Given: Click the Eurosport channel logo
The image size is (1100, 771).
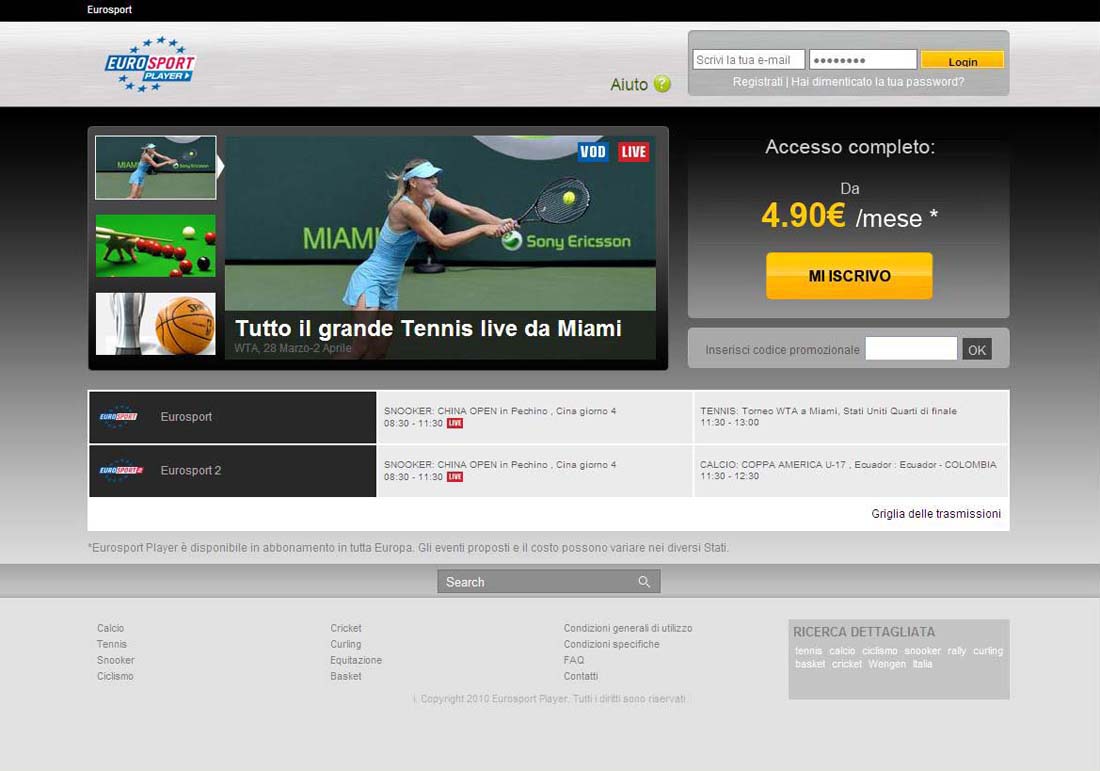Looking at the screenshot, I should pyautogui.click(x=119, y=416).
